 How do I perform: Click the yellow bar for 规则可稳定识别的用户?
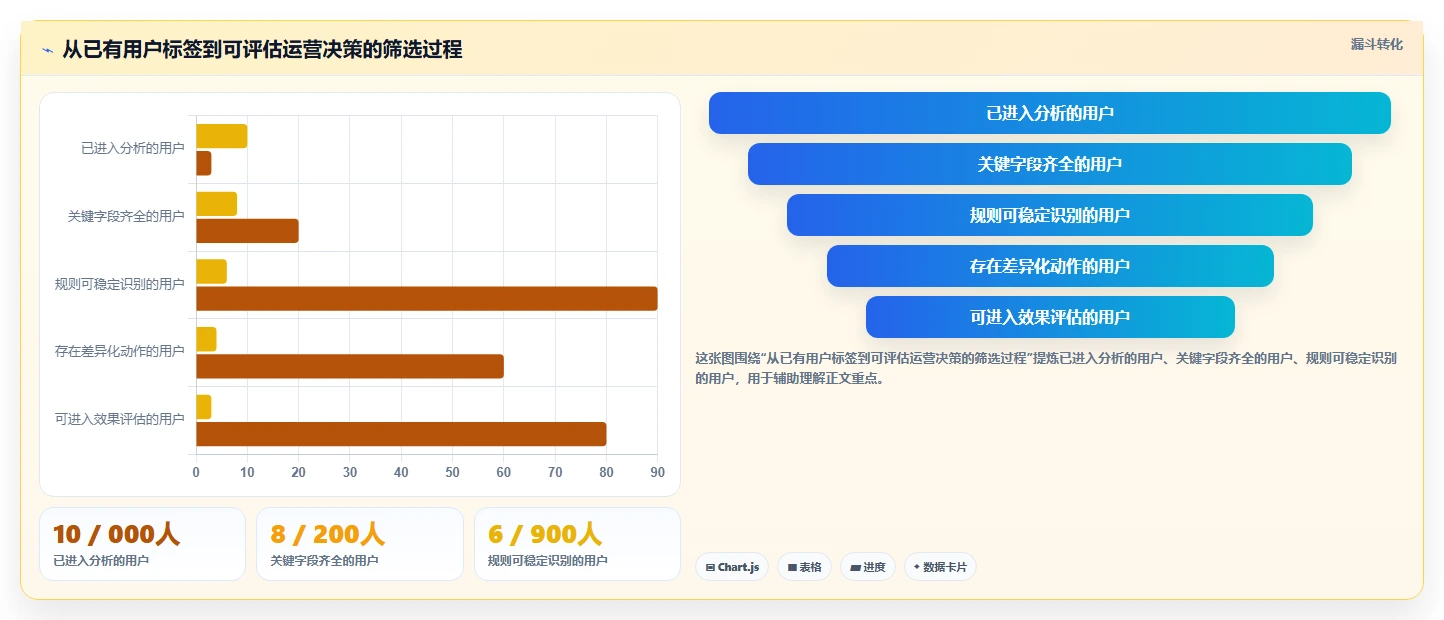click(211, 271)
